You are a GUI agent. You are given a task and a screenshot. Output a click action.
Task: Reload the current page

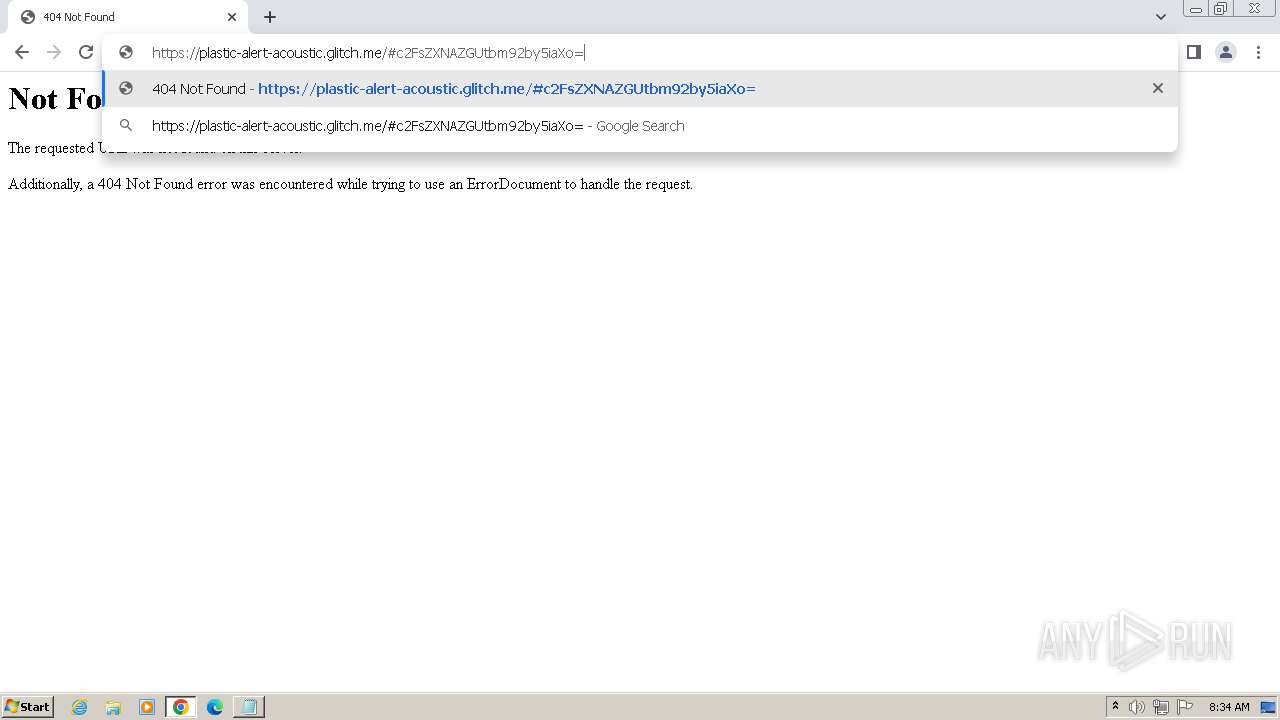86,52
